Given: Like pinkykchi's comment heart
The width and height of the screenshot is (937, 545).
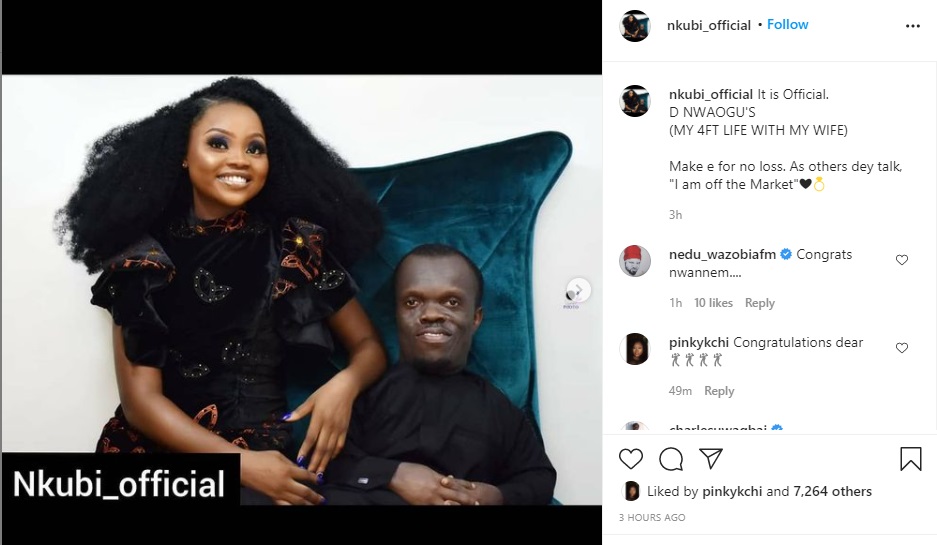Looking at the screenshot, I should [x=902, y=348].
